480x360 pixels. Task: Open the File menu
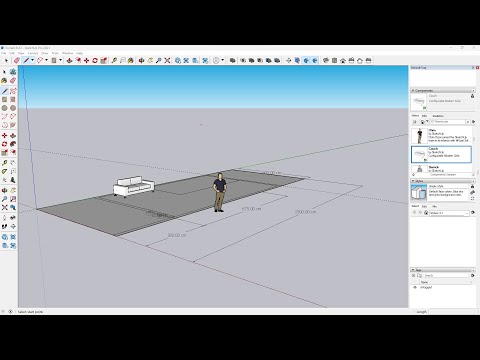4,53
